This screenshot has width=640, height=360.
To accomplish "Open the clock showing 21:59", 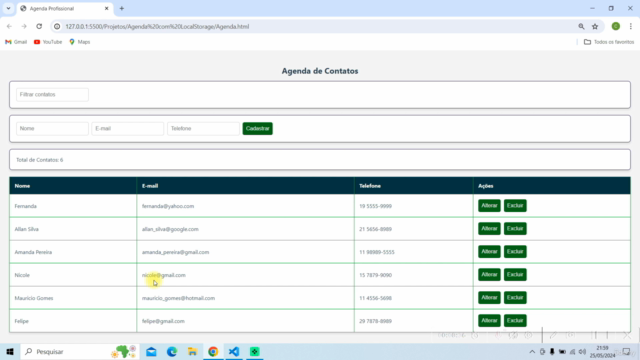I will pos(602,352).
